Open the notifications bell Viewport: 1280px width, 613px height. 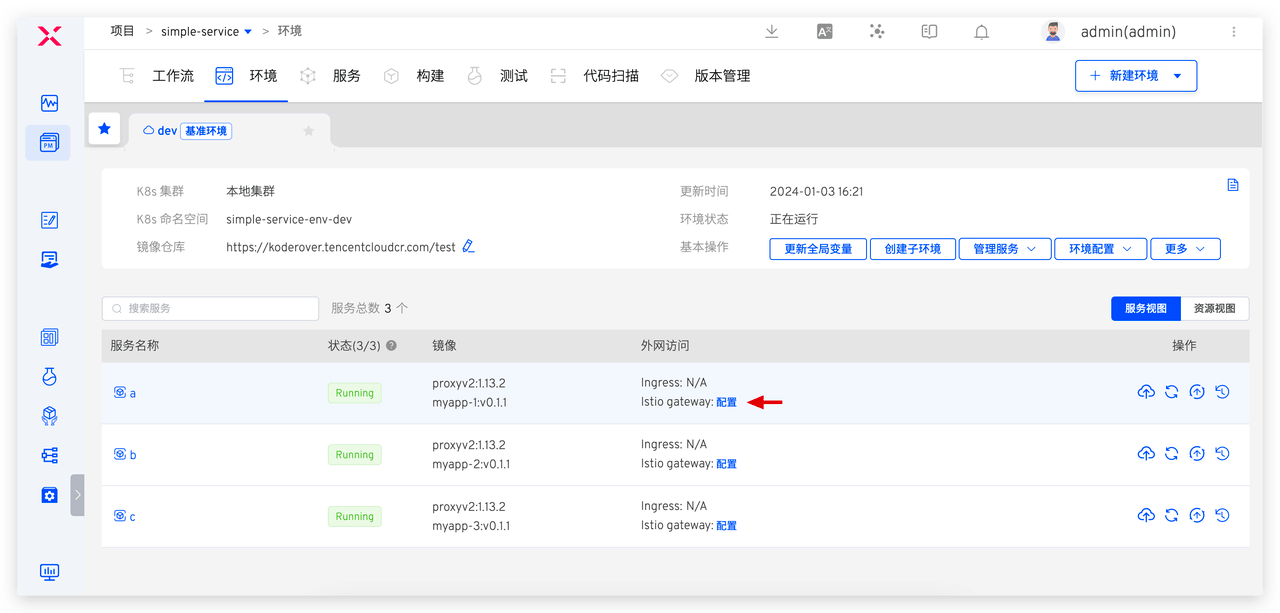982,32
